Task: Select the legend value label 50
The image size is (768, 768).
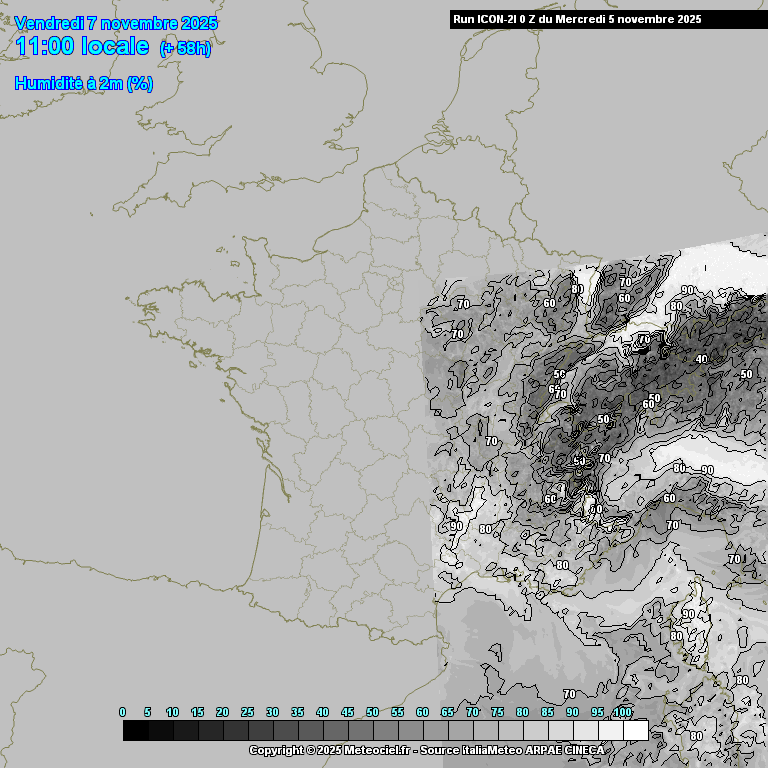Action: point(372,712)
